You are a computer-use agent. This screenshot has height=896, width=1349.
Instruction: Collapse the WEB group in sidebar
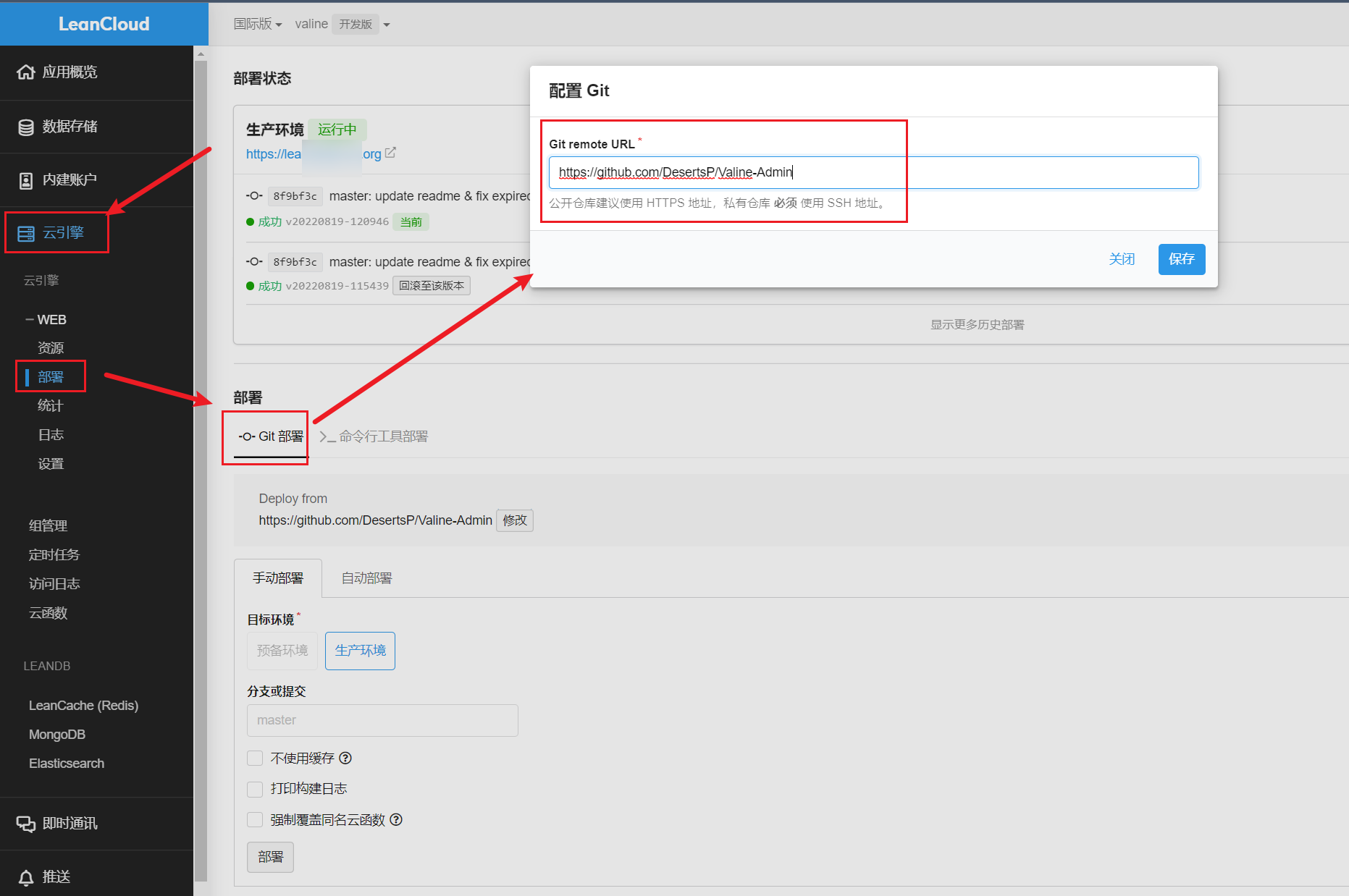46,319
